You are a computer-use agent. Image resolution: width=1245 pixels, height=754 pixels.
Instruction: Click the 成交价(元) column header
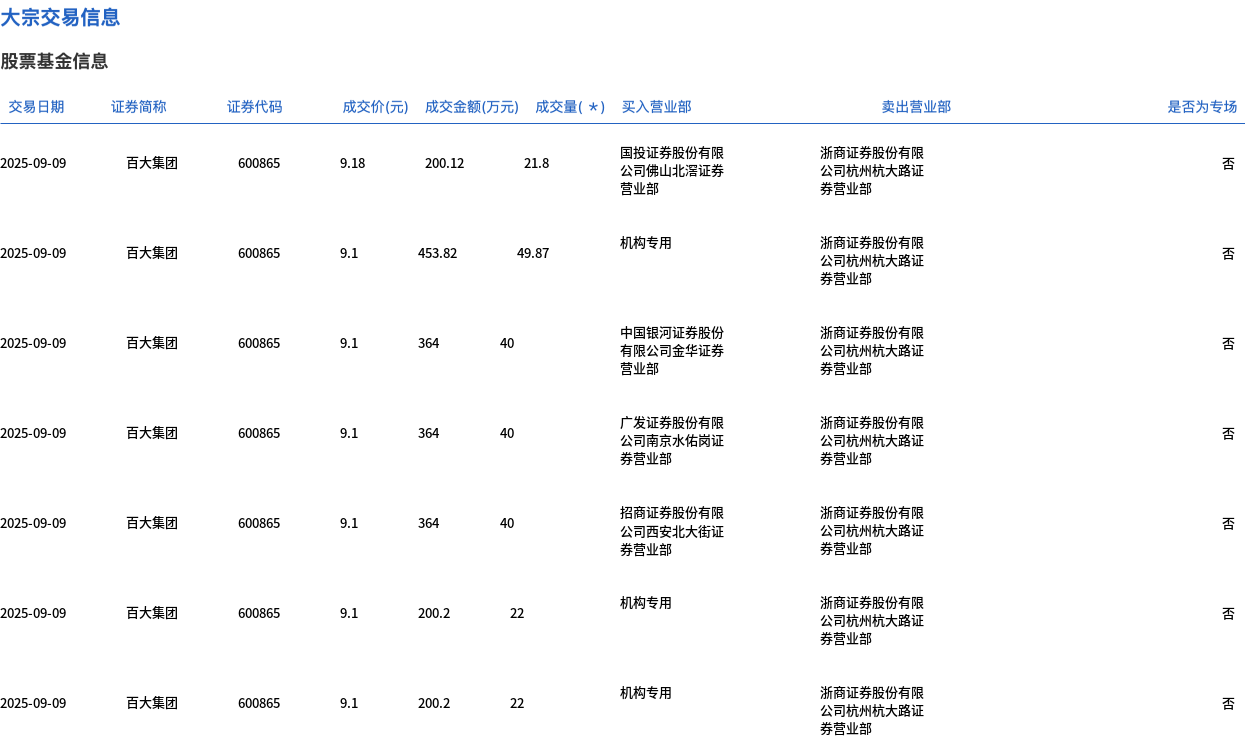click(x=375, y=107)
